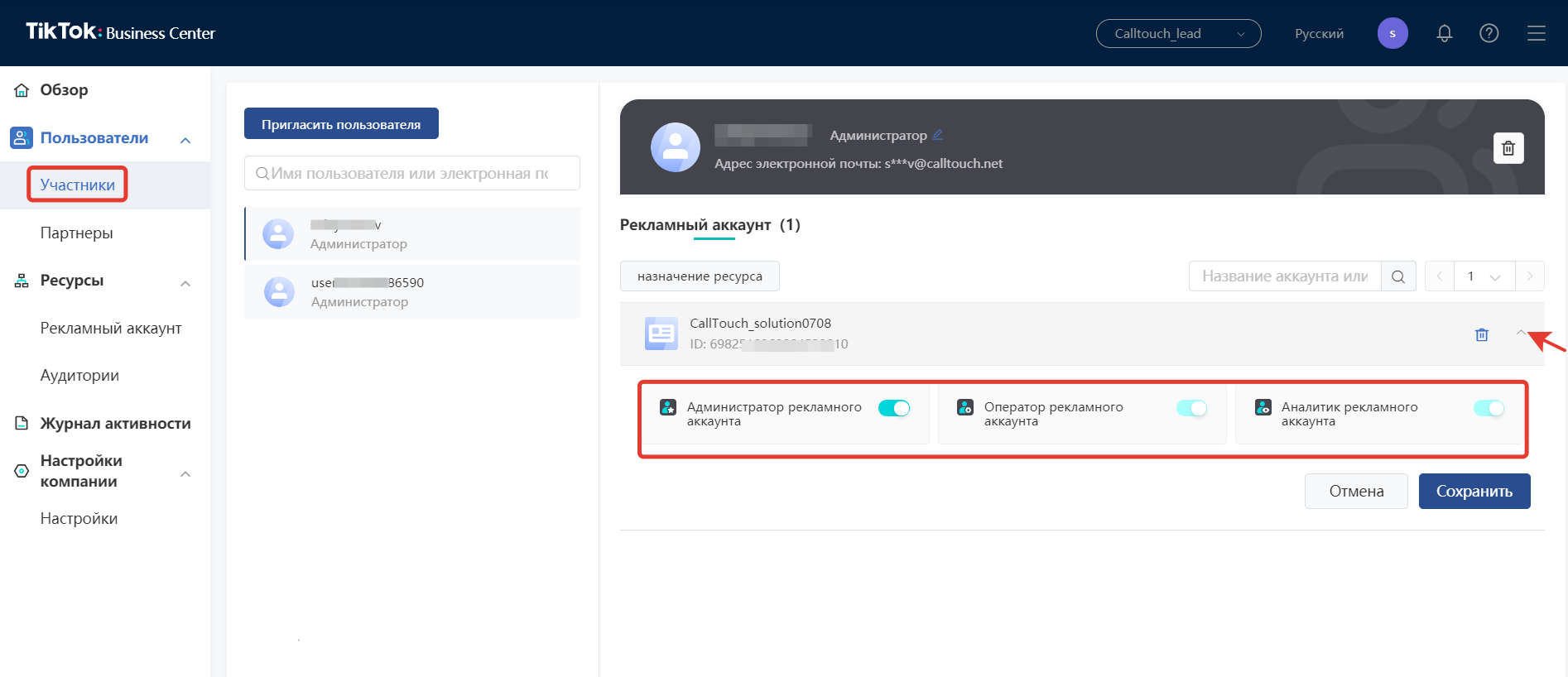Click the Администратор рекламного аккаунта role icon

click(668, 407)
